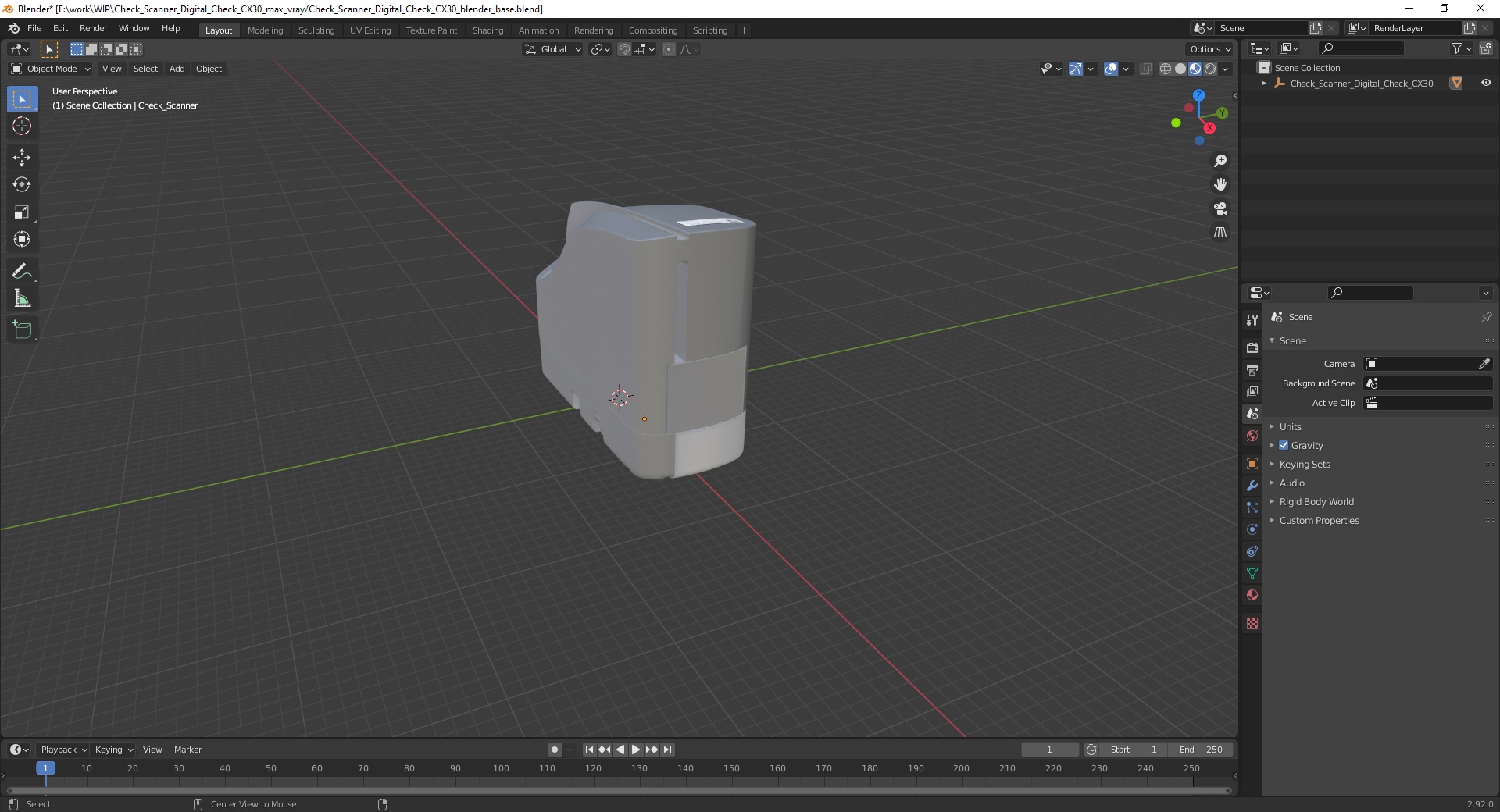The width and height of the screenshot is (1500, 812).
Task: Toggle snapping magnet in header
Action: (x=624, y=49)
